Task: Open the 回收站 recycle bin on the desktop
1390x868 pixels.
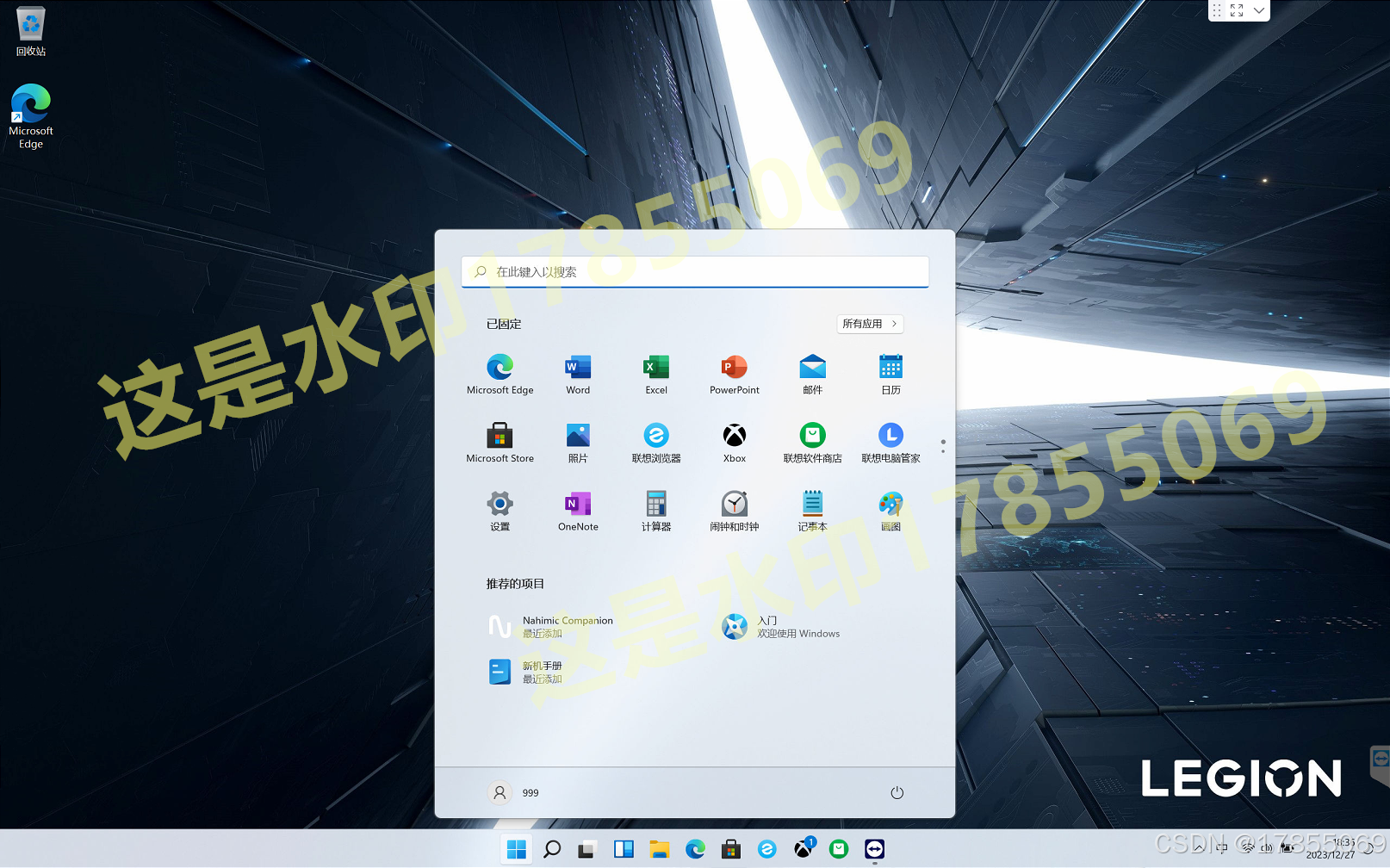Action: [31, 32]
